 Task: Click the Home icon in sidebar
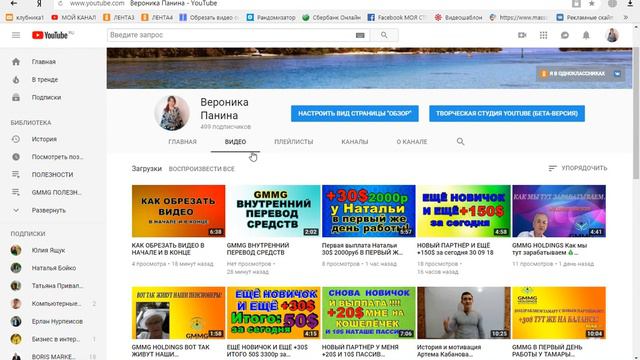[16, 62]
